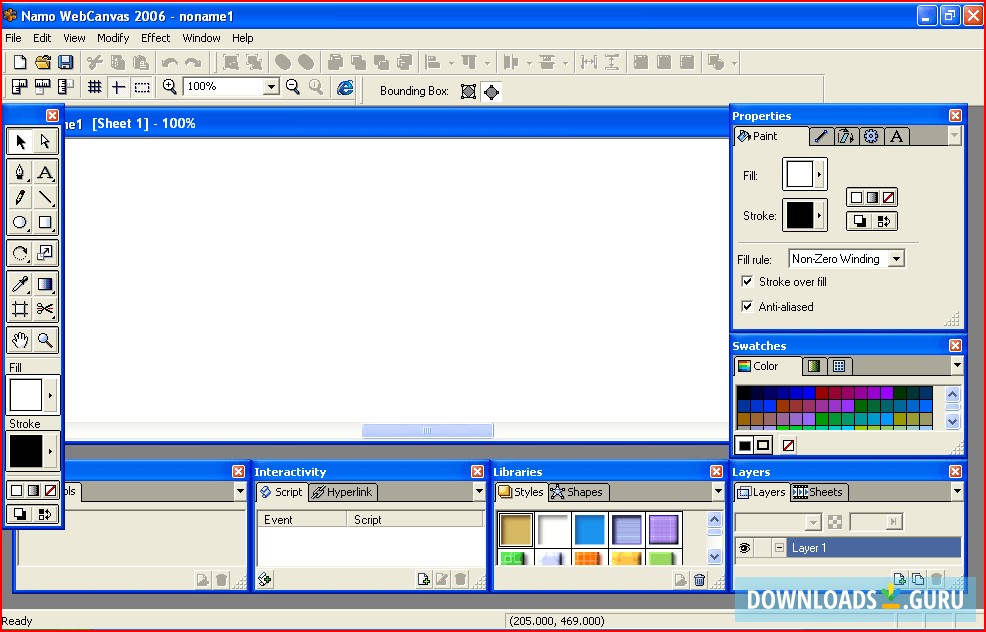The height and width of the screenshot is (632, 986).
Task: Select the white arrow Direct Selection tool
Action: (45, 141)
